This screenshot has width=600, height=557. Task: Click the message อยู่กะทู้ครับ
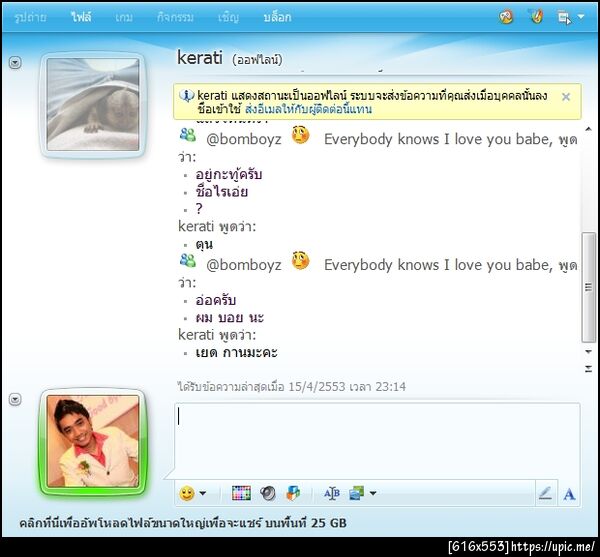point(229,174)
